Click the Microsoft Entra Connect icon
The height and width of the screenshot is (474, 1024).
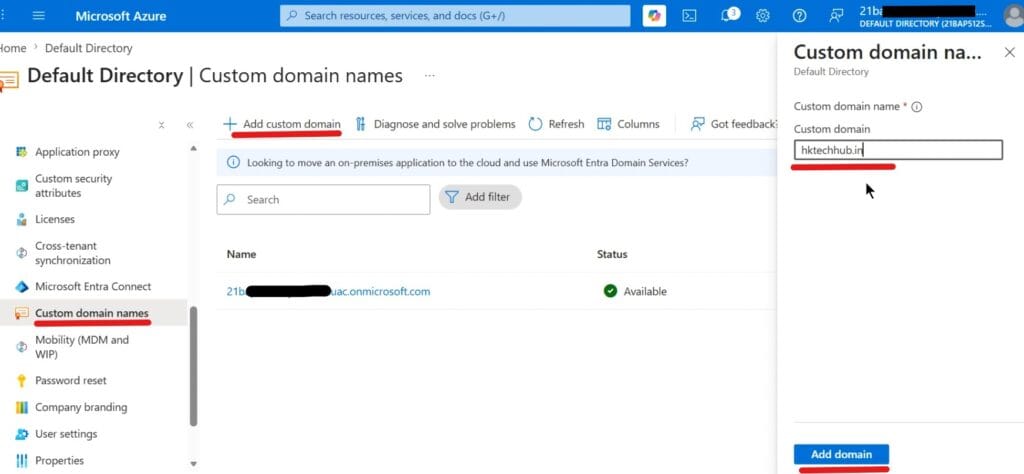pos(22,287)
